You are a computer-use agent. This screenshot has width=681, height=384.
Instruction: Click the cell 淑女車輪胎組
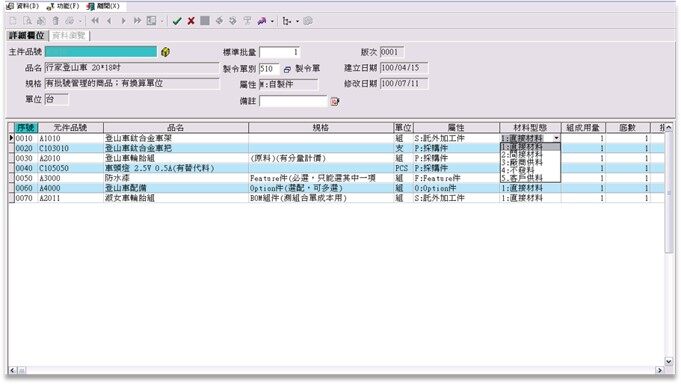coord(176,198)
